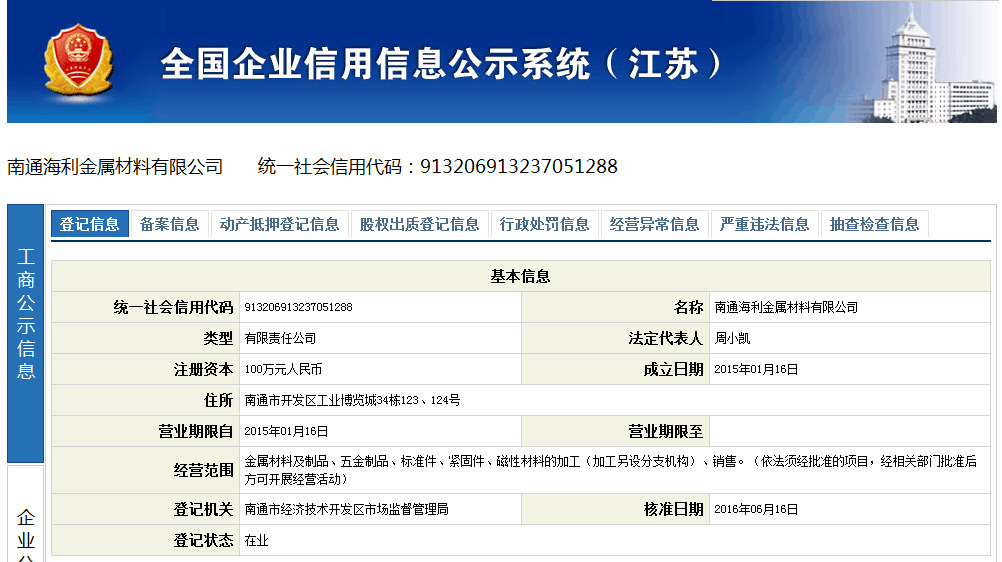The width and height of the screenshot is (1002, 562).
Task: Click the 核准日期 label
Action: click(x=673, y=510)
